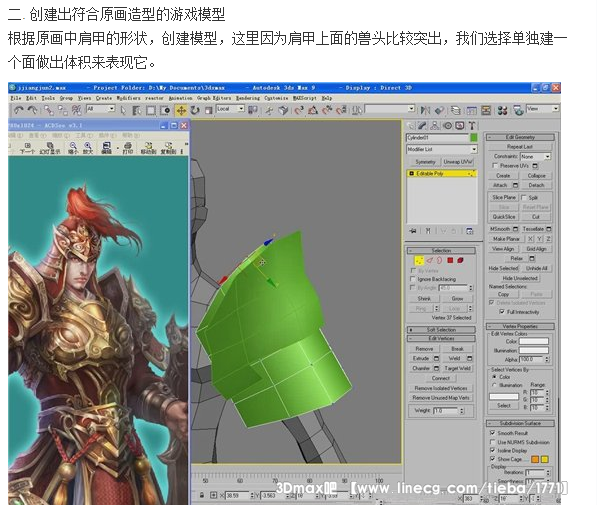
Task: Click Zoom In magnifier in ACDSee window
Action: (x=88, y=148)
